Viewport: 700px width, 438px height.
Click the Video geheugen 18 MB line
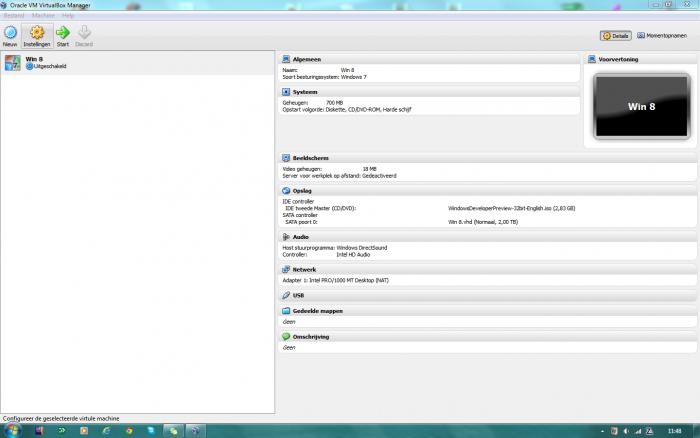tap(329, 169)
